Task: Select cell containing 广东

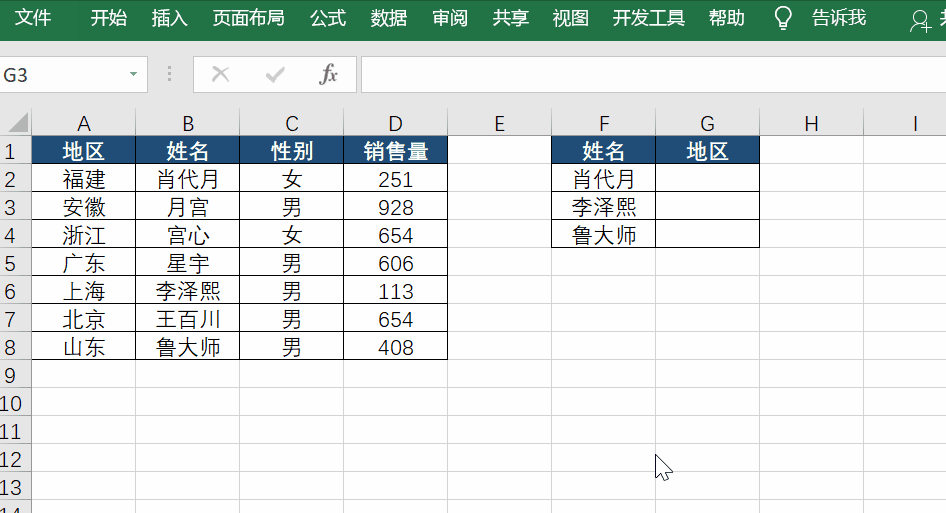Action: 84,263
